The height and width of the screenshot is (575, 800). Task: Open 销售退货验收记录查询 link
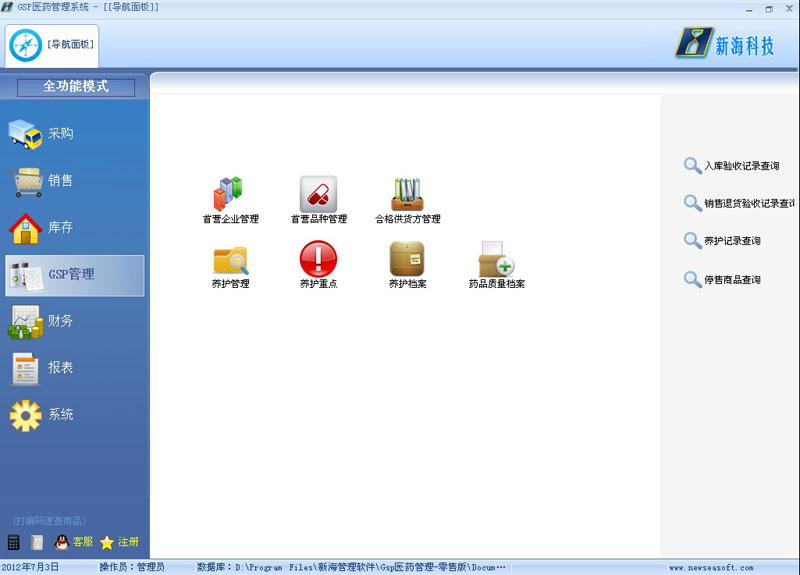[739, 203]
